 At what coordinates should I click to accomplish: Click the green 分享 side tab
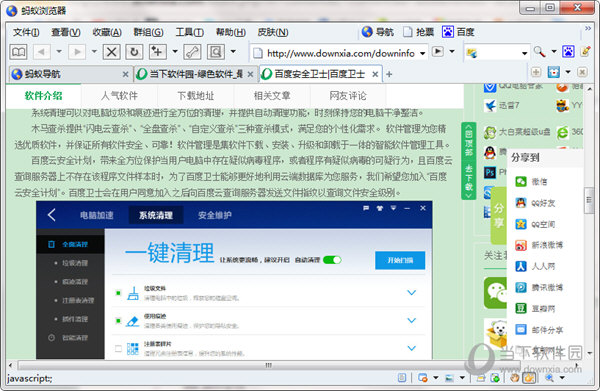[x=499, y=215]
